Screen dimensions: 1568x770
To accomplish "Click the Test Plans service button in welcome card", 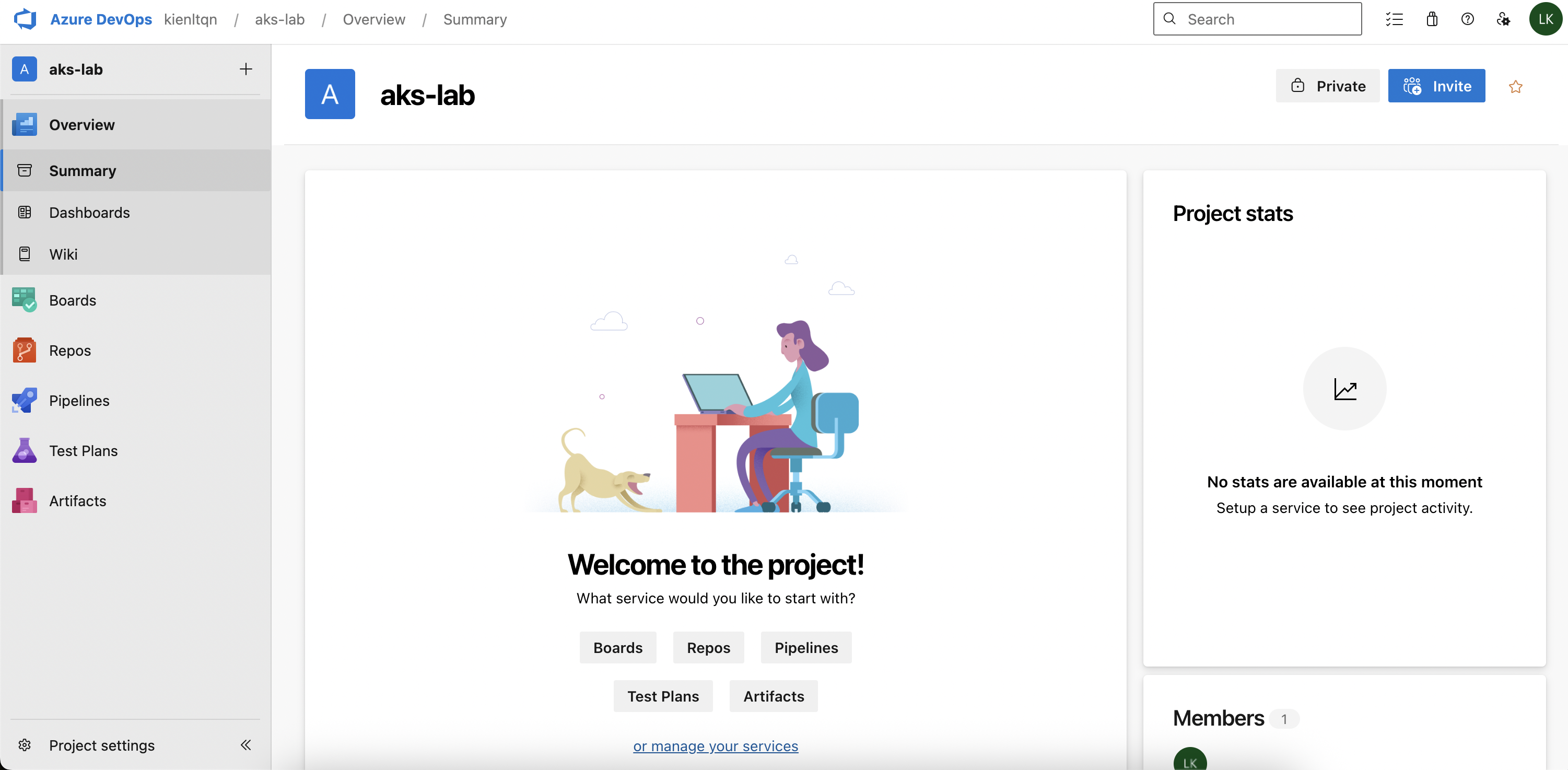I will (663, 696).
